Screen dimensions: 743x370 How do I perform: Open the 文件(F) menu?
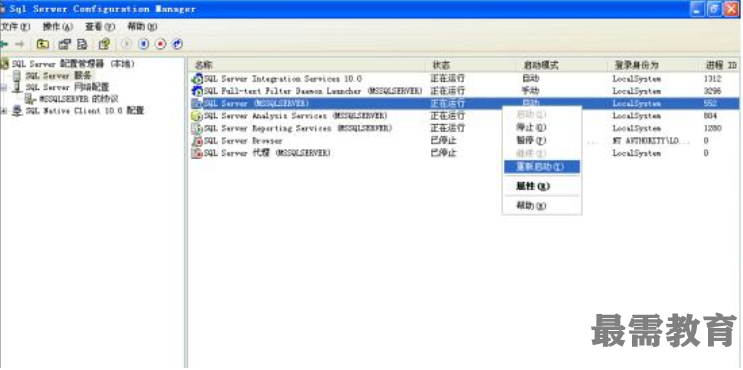point(16,27)
